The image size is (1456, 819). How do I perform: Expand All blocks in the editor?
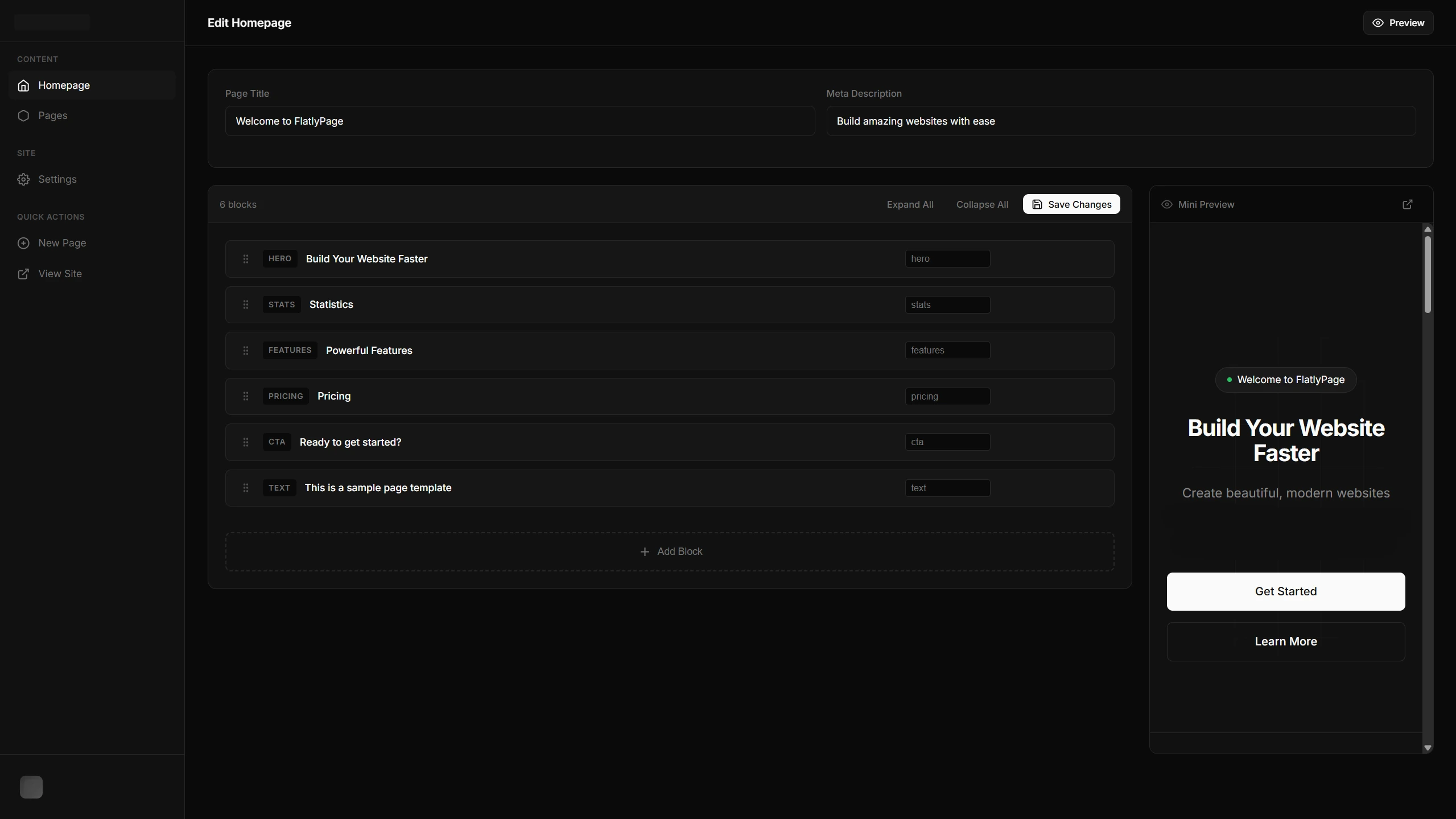(x=910, y=204)
